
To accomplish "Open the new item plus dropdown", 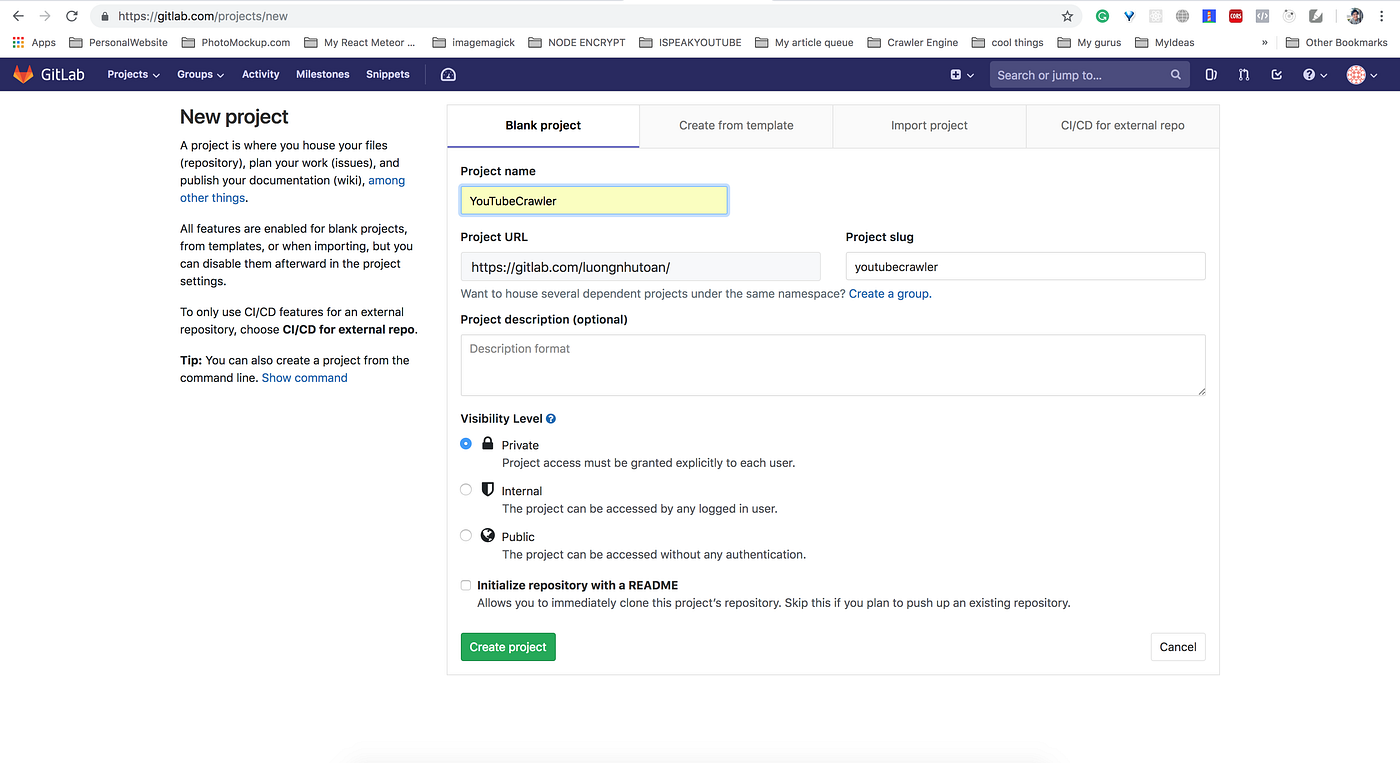I will 960,74.
